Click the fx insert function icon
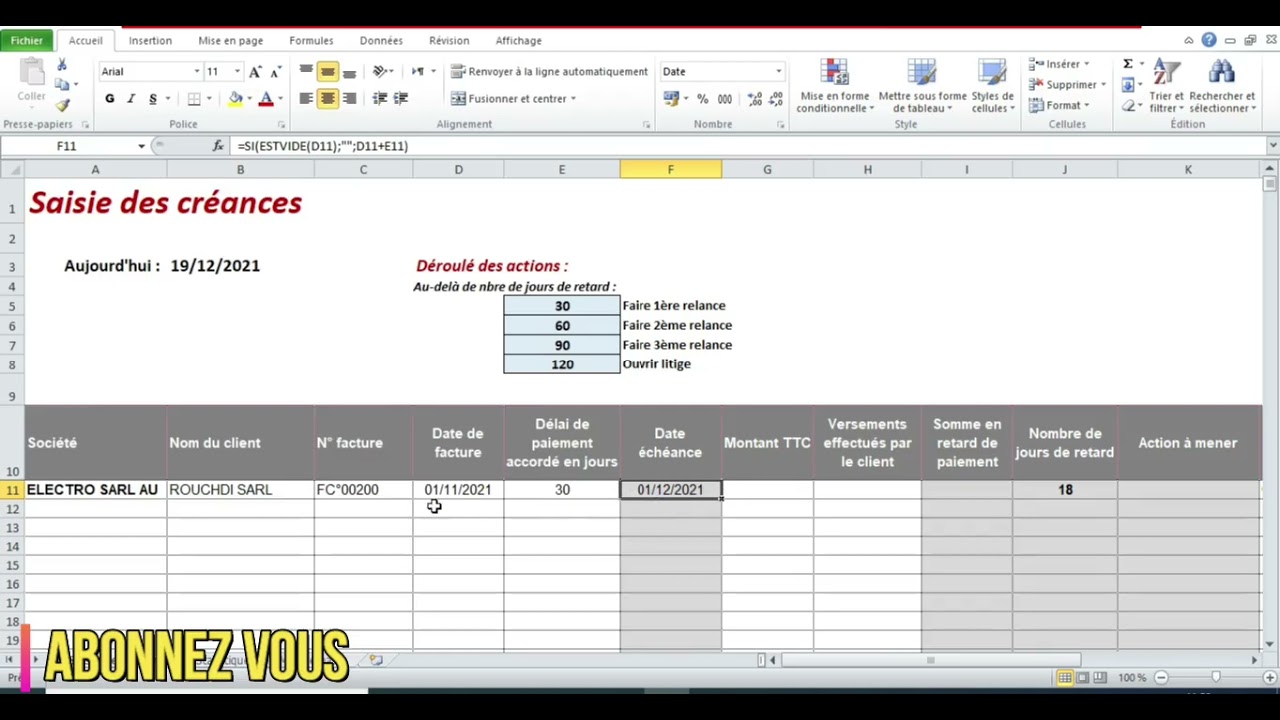 point(218,146)
